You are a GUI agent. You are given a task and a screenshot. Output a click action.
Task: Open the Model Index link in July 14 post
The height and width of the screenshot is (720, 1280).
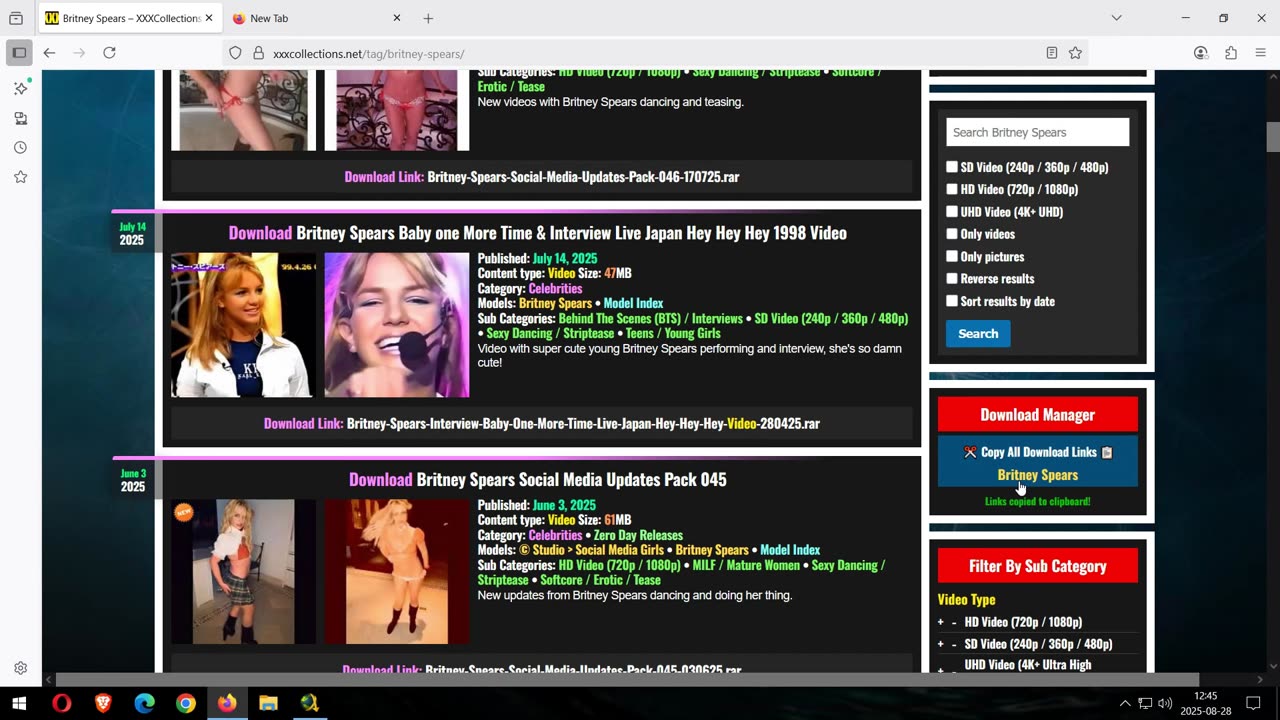[x=633, y=303]
